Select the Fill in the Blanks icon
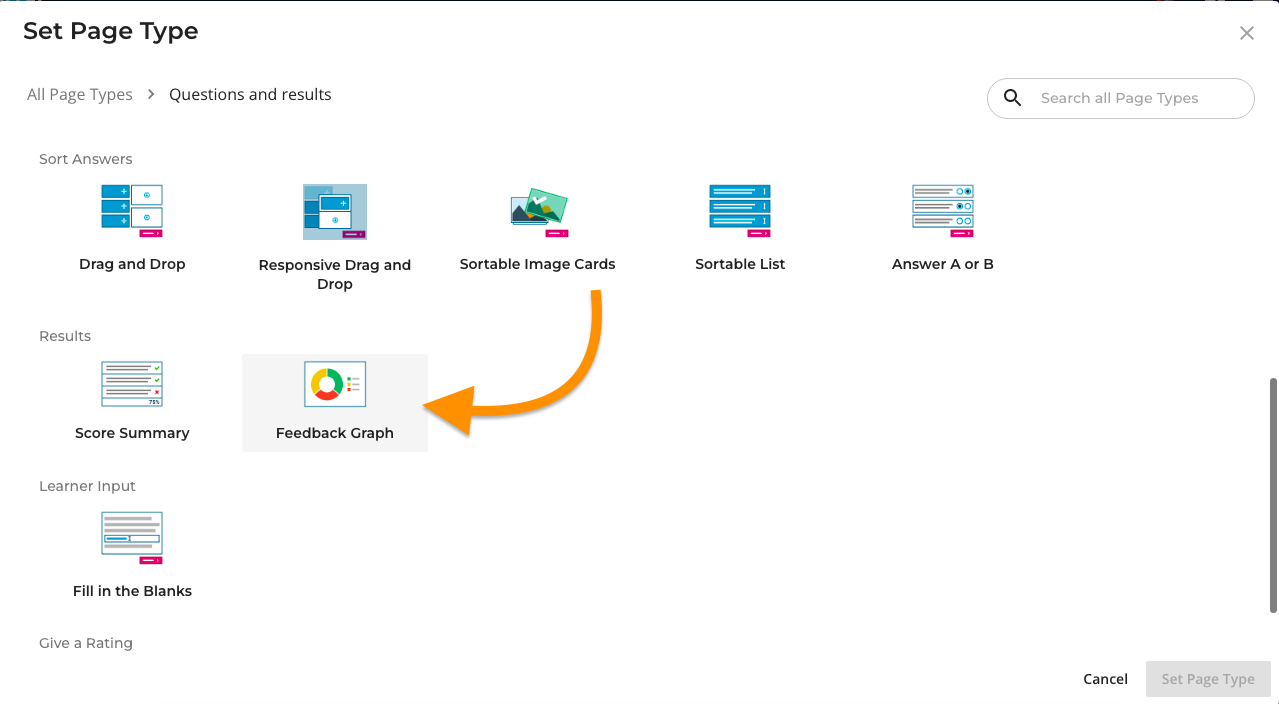Image resolution: width=1279 pixels, height=704 pixels. pos(132,538)
